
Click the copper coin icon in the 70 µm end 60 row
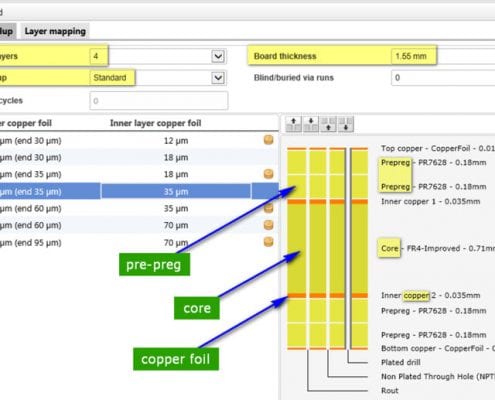(268, 225)
